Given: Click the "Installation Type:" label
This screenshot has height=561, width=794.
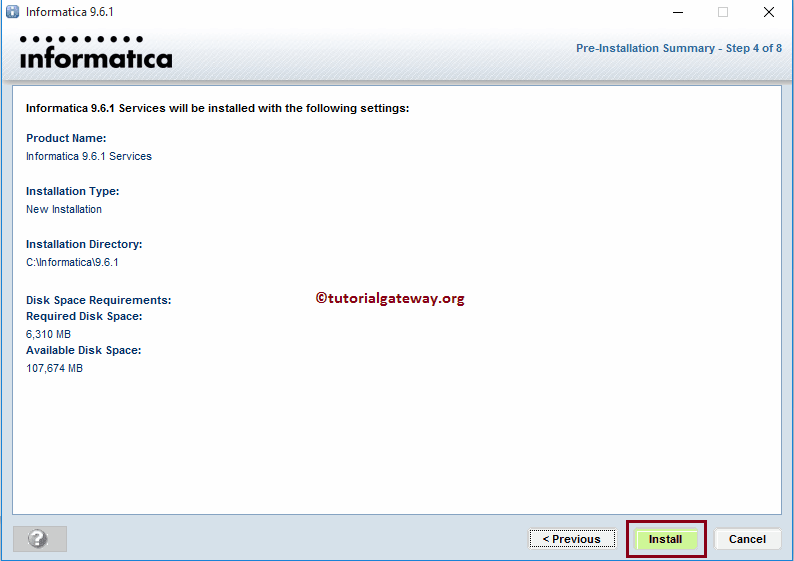Looking at the screenshot, I should (73, 191).
